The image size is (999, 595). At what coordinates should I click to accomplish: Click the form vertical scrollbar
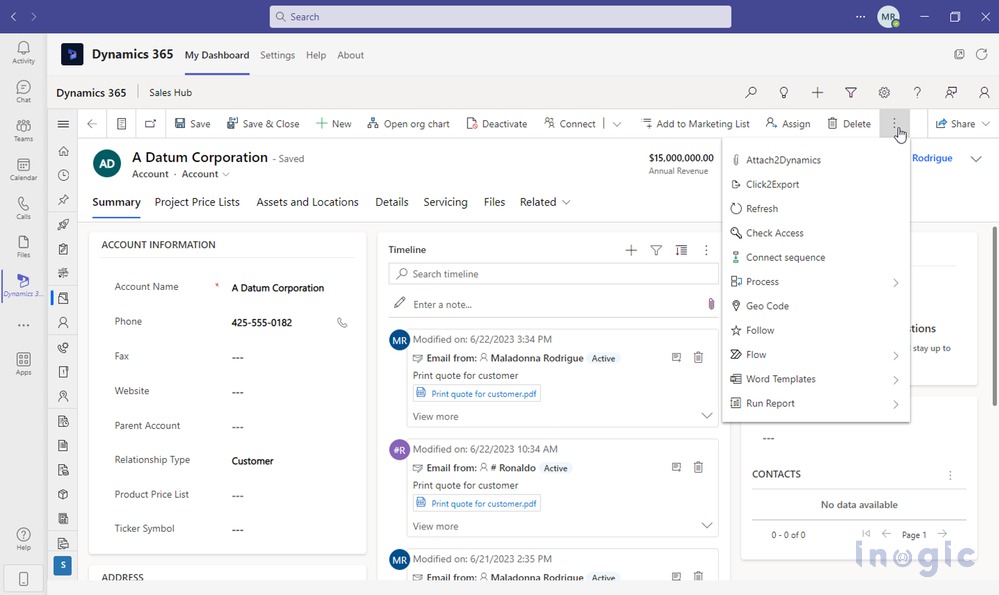coord(995,315)
